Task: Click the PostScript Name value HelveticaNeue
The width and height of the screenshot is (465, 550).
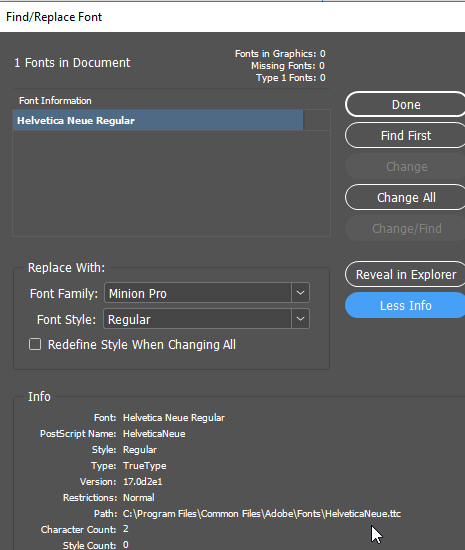Action: tap(154, 434)
